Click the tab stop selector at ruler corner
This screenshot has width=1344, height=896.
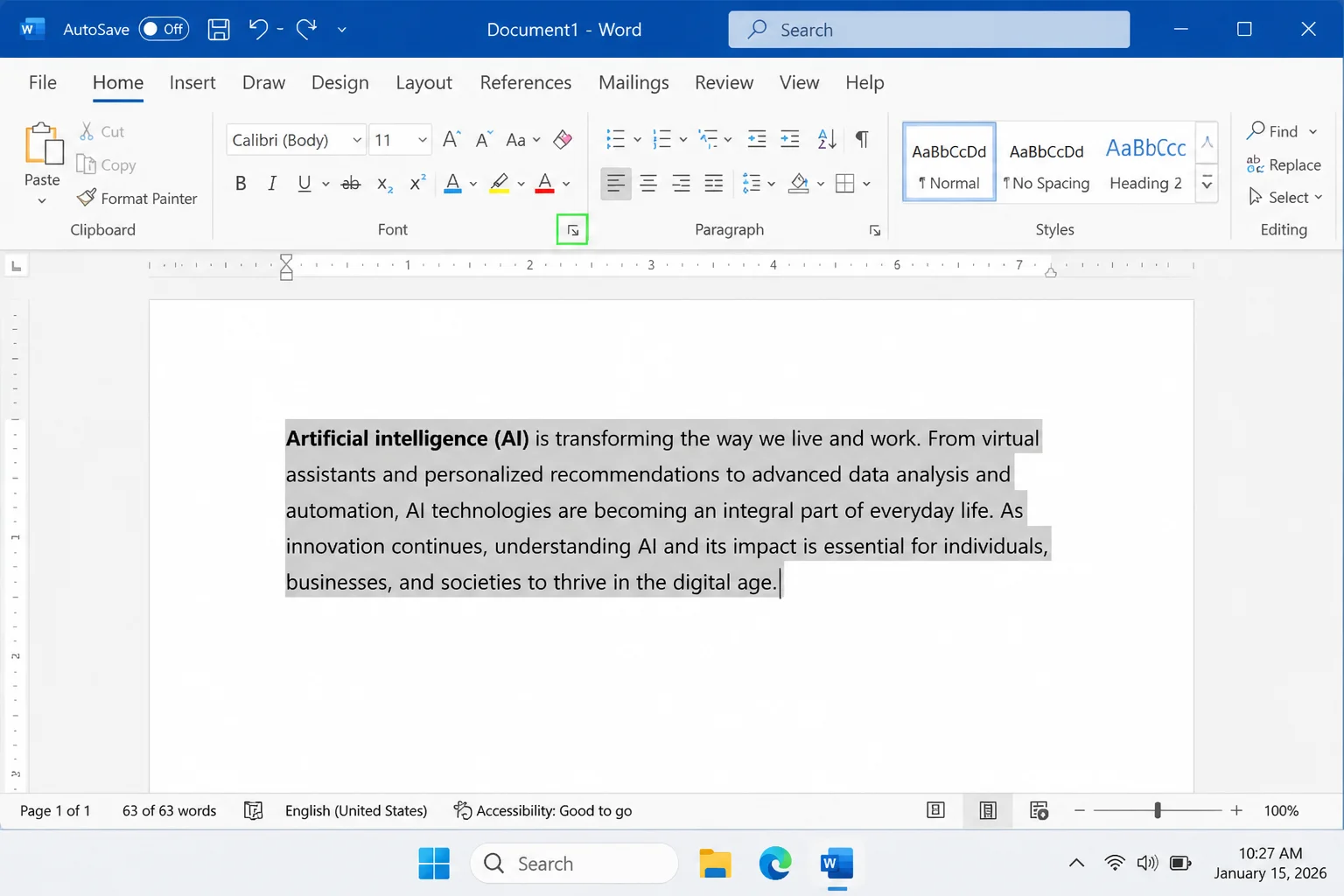pos(16,264)
